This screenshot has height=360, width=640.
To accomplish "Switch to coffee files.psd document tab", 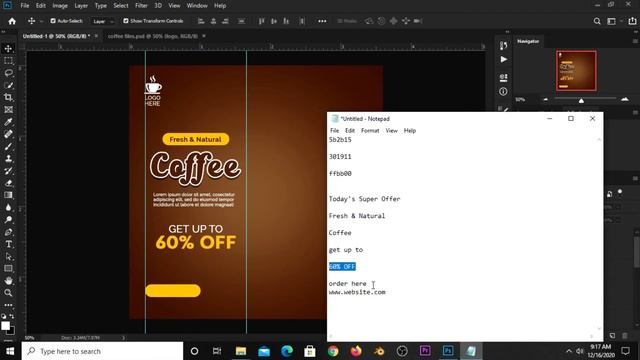I will pyautogui.click(x=153, y=36).
